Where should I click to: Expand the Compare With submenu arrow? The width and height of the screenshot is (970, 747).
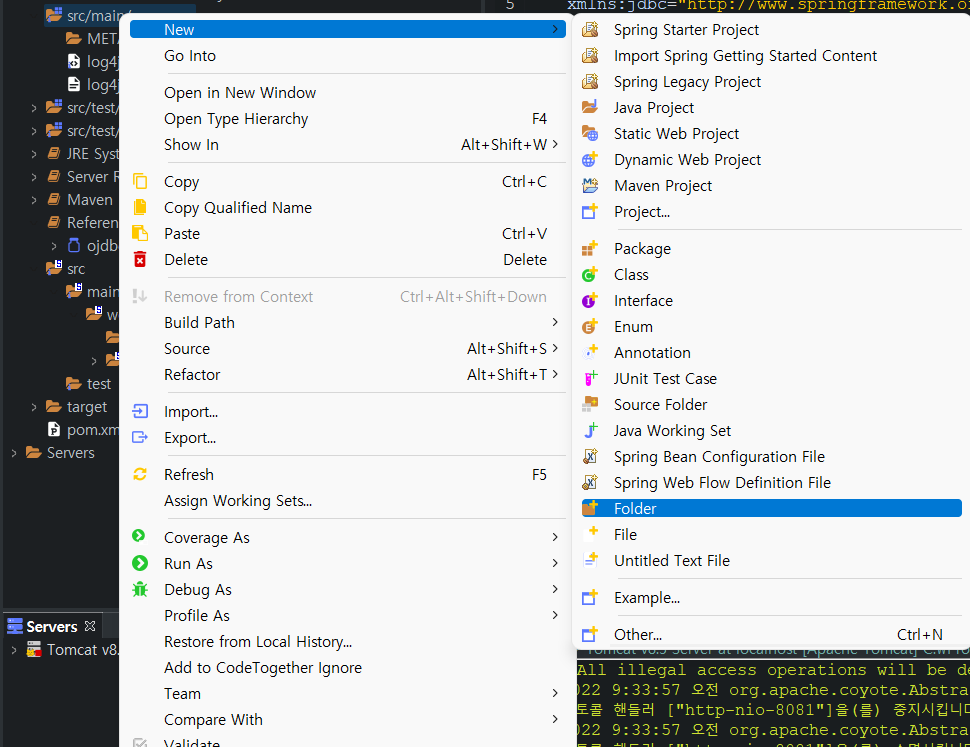pos(555,719)
